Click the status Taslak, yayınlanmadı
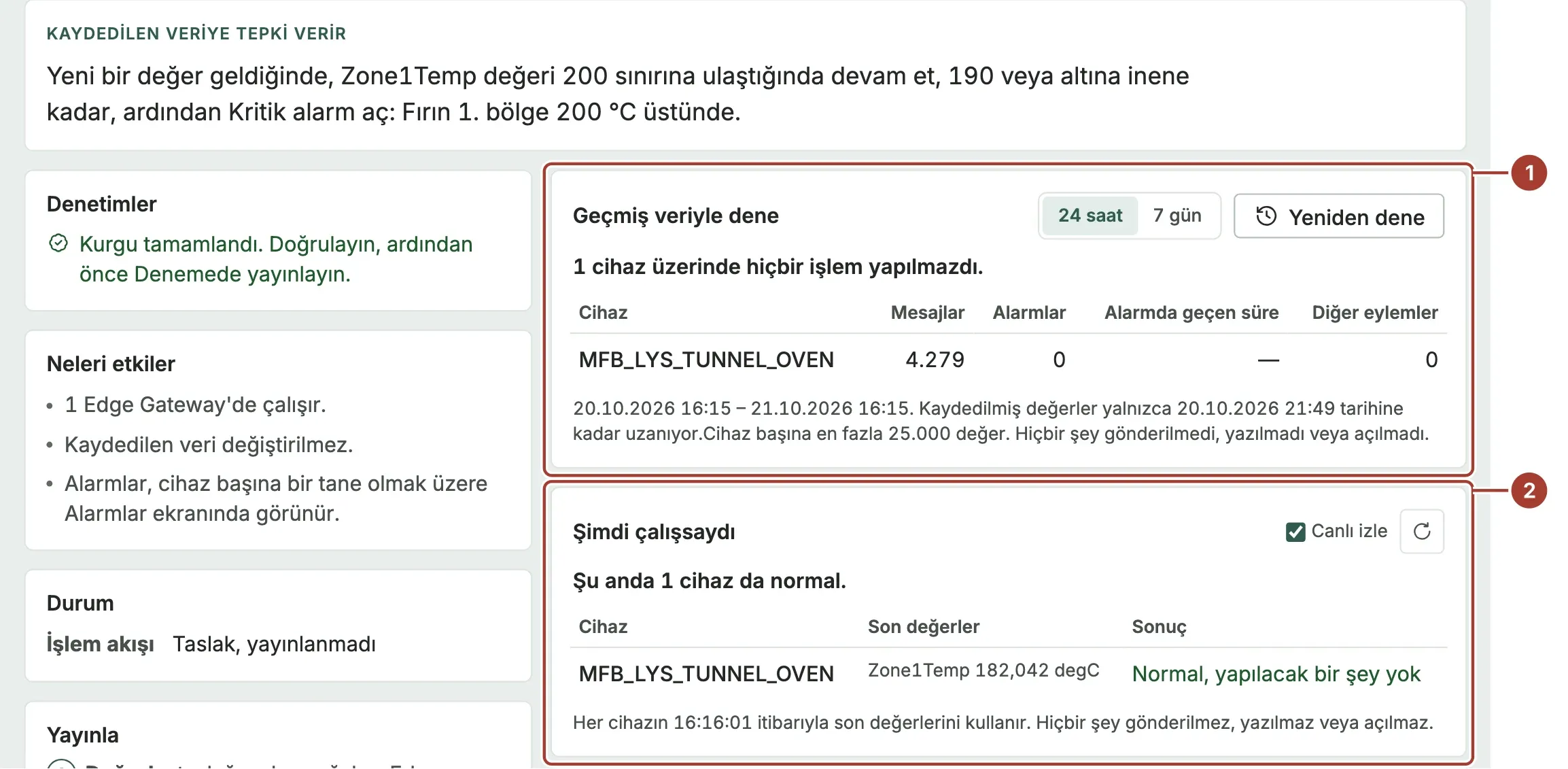Viewport: 1568px width, 769px height. (x=274, y=644)
